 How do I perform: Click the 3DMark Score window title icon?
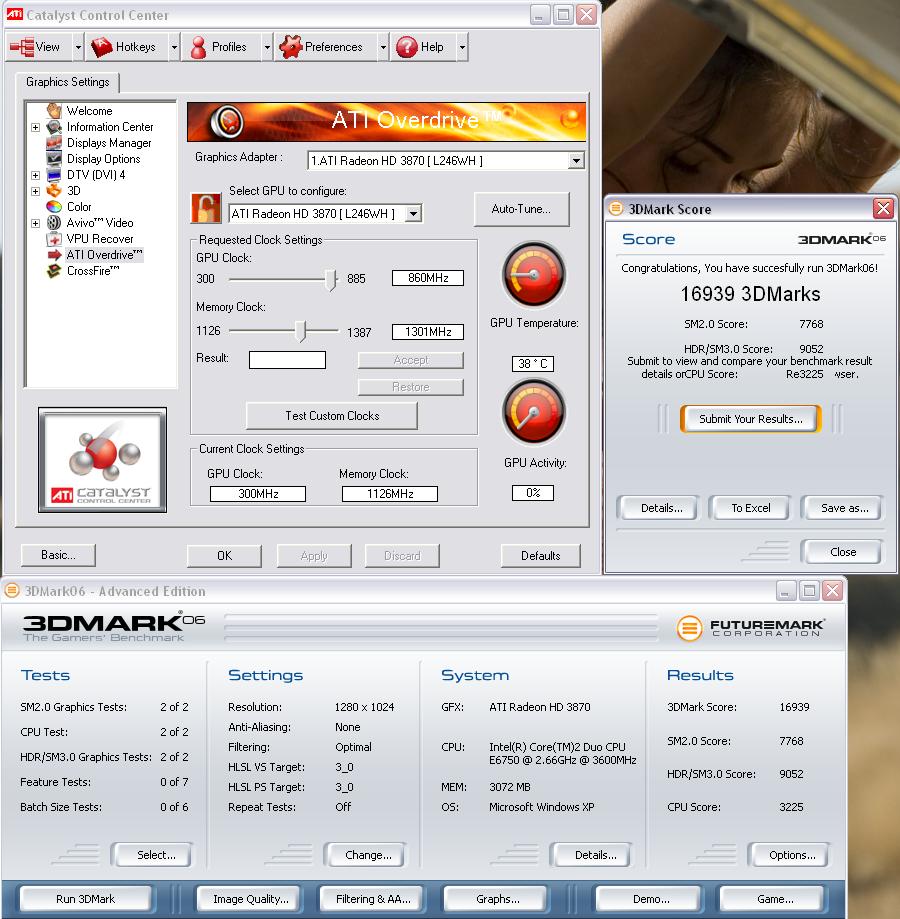(616, 209)
